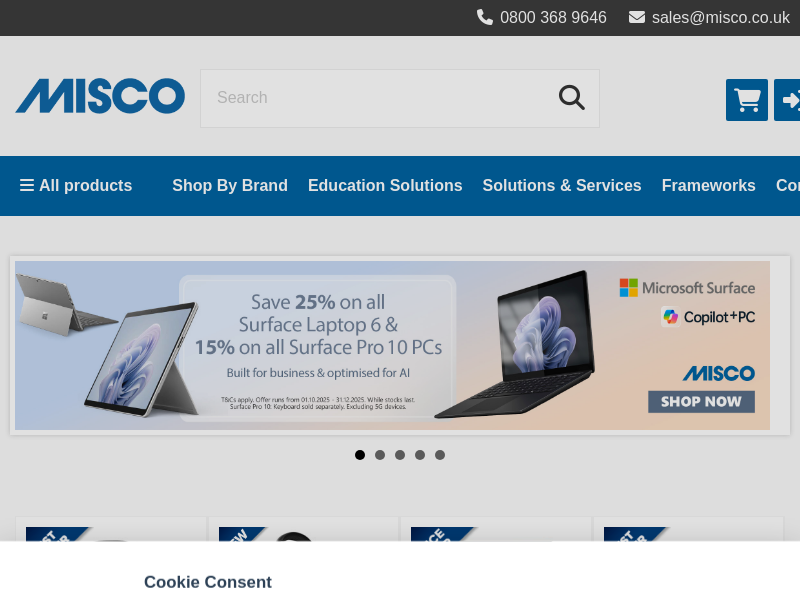Click the hamburger icon beside All products
The image size is (800, 600).
[27, 185]
